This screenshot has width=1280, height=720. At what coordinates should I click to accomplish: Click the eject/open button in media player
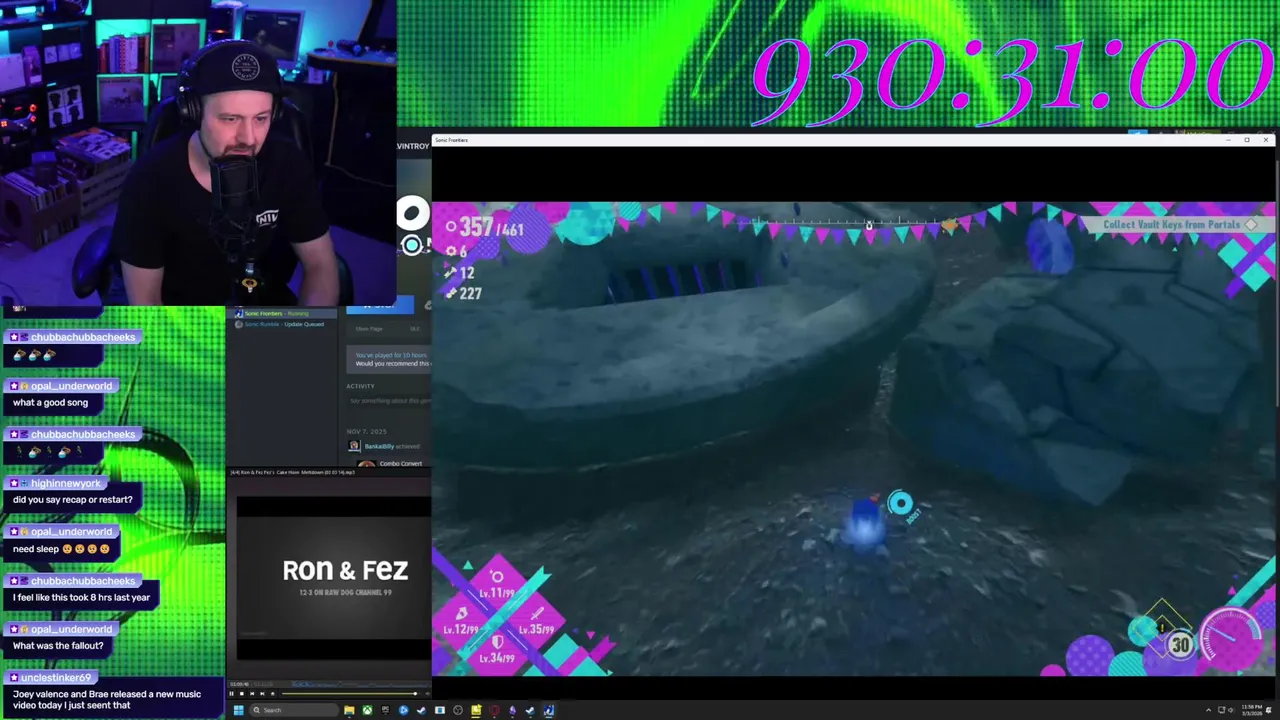tap(273, 693)
